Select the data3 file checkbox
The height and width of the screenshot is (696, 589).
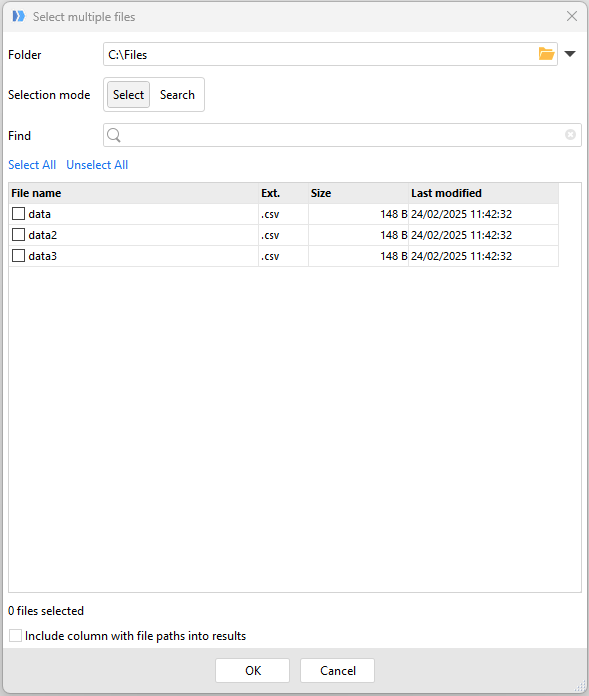18,256
